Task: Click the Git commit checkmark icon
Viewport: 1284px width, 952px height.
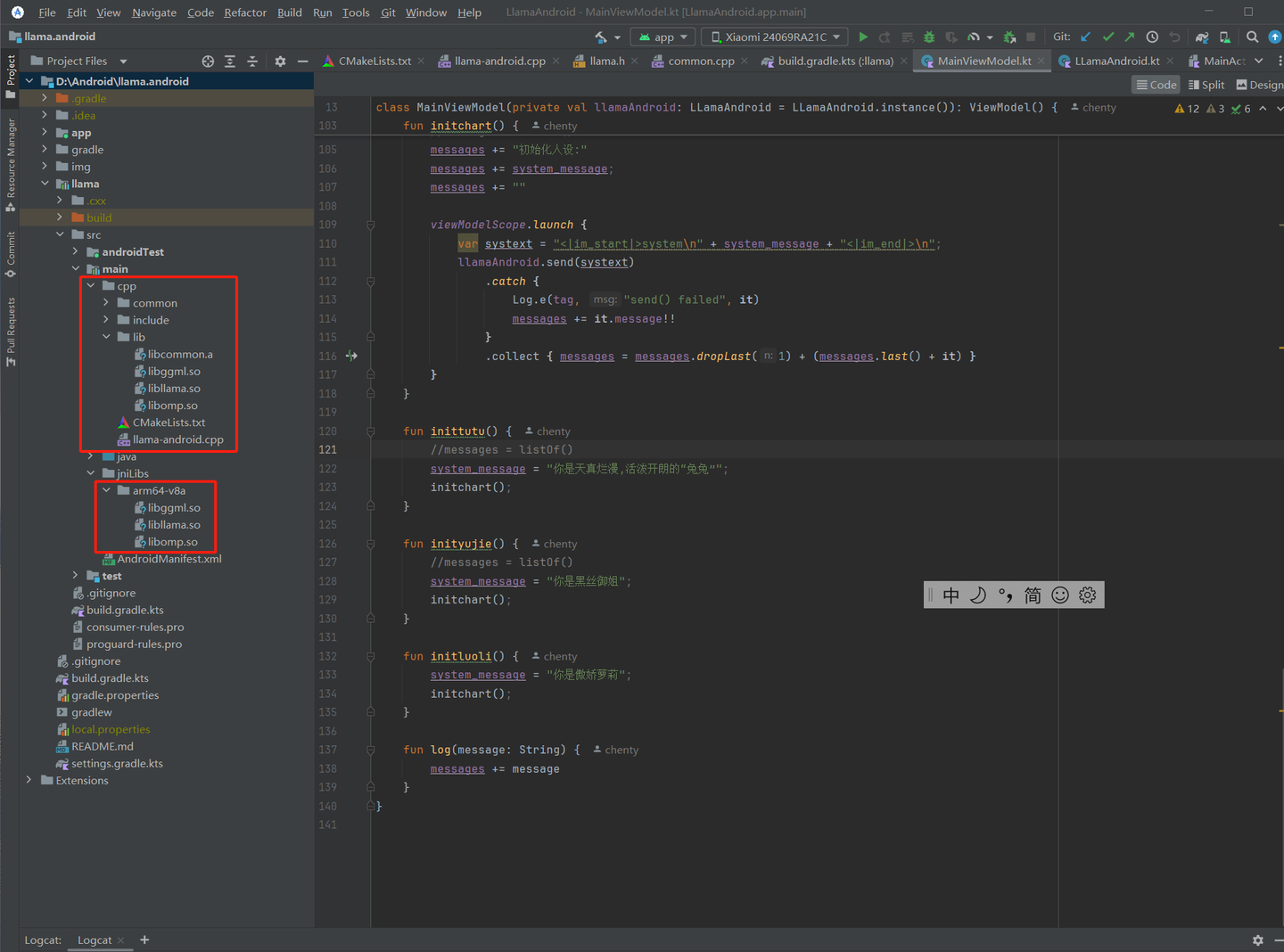Action: pyautogui.click(x=1107, y=37)
